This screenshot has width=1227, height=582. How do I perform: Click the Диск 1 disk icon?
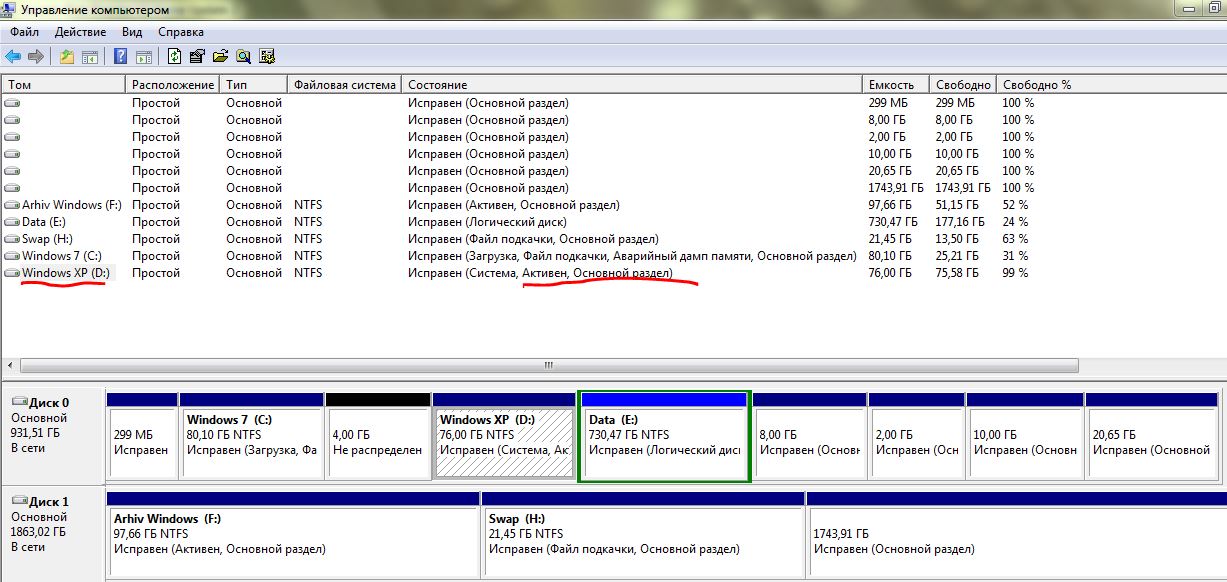click(x=19, y=501)
